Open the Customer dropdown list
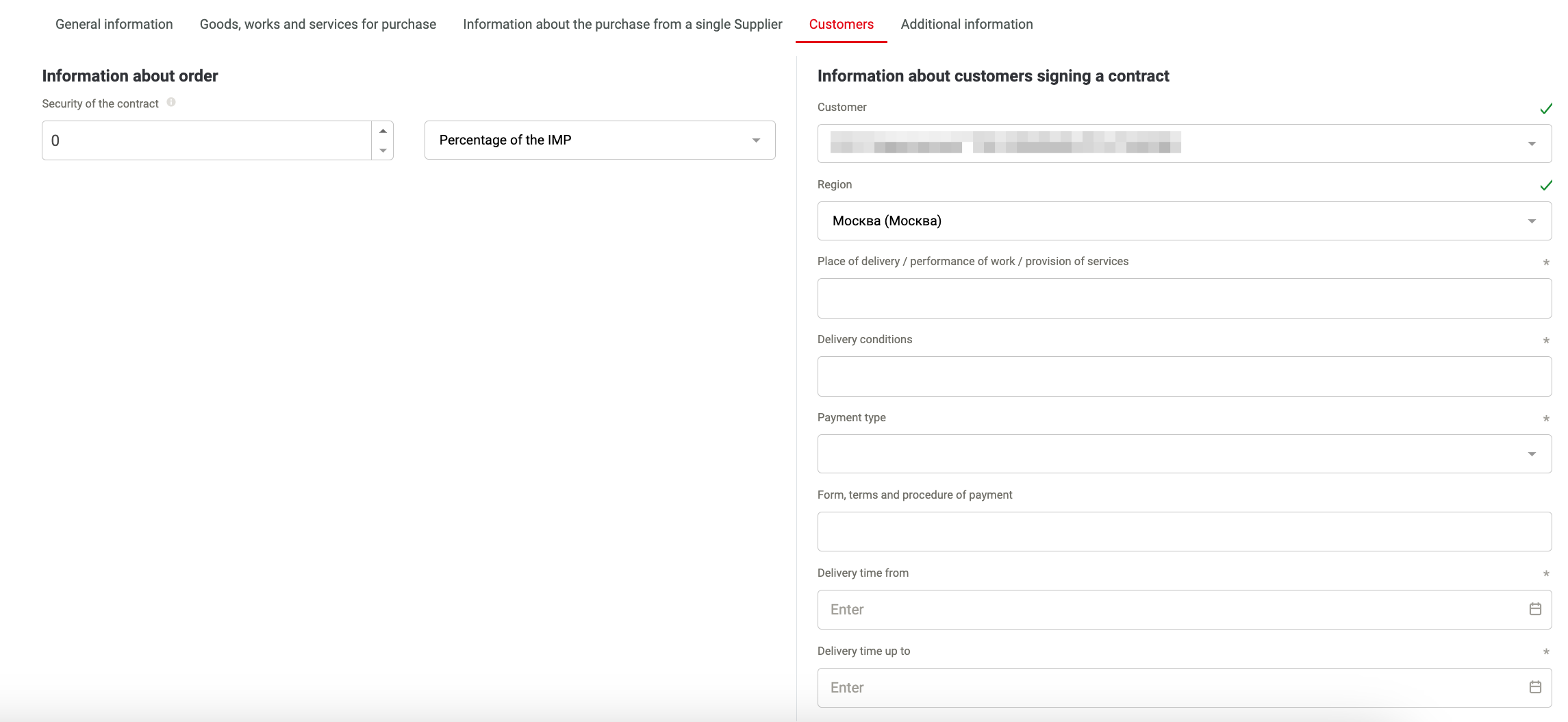 [1185, 143]
